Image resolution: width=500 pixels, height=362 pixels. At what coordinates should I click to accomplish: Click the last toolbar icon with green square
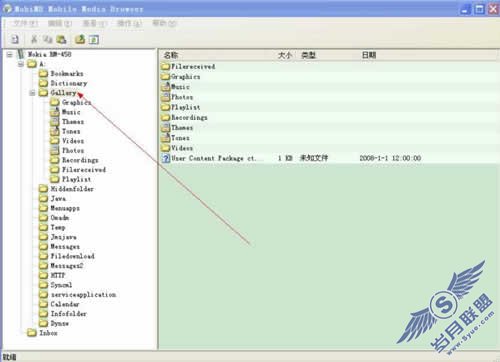[94, 39]
